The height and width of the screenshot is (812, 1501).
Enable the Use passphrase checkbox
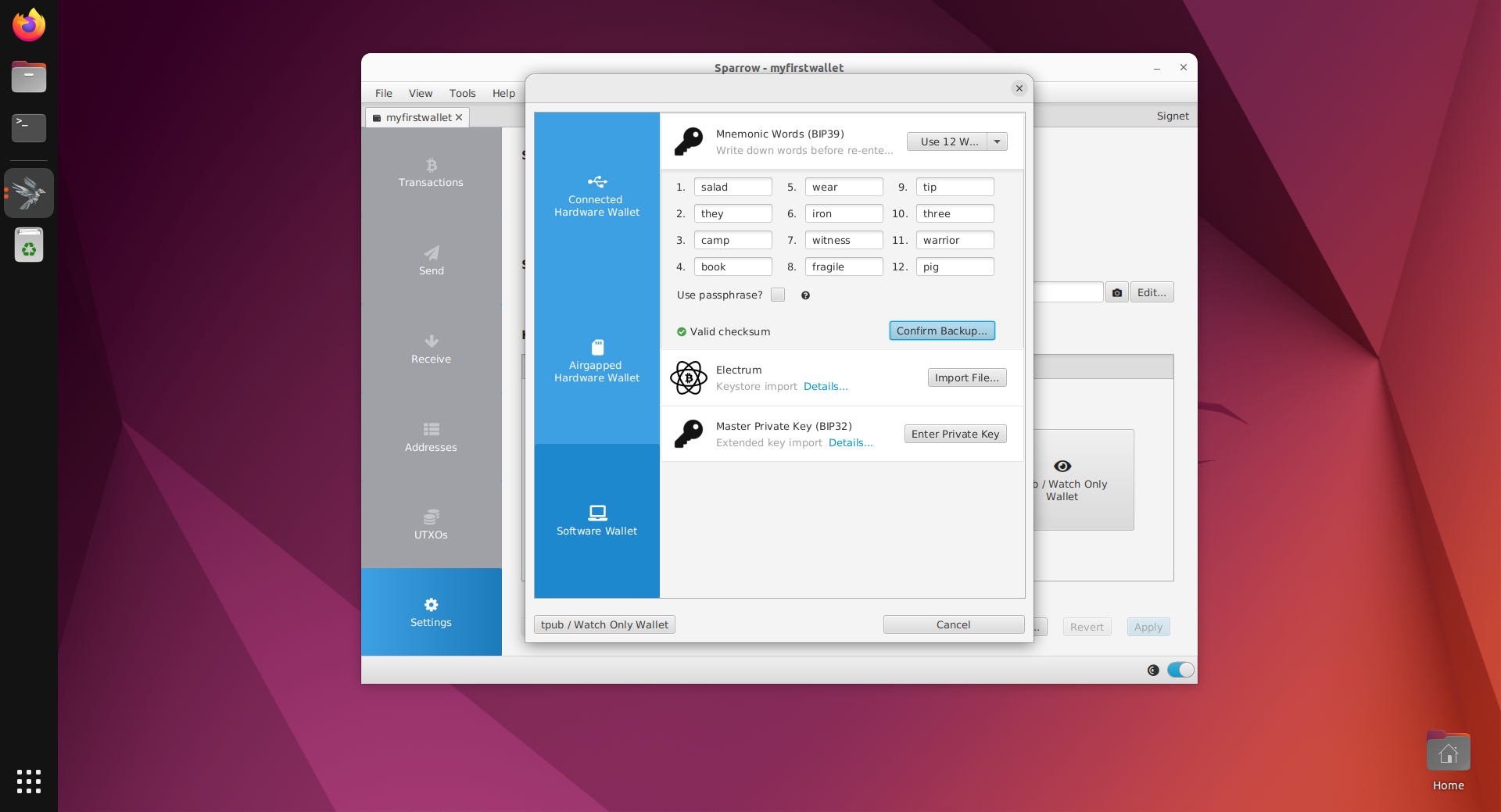778,295
